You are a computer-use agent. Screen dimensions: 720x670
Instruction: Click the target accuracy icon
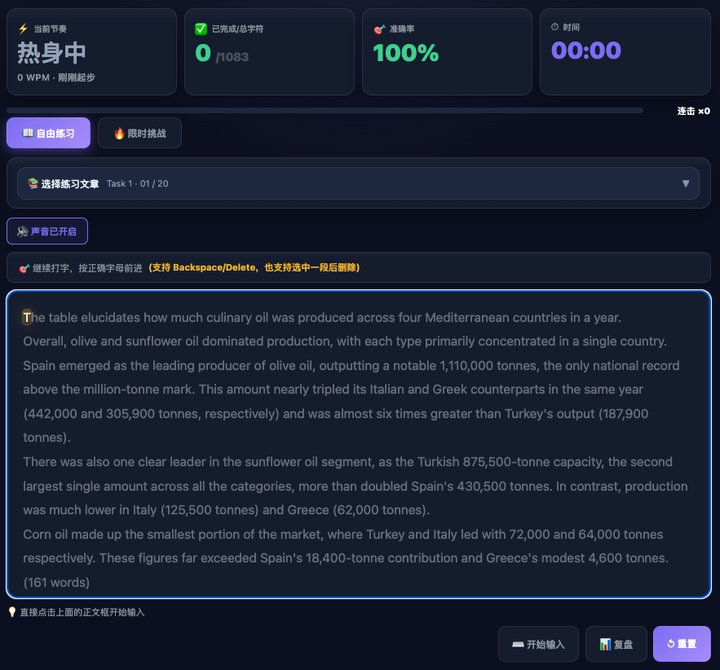tap(379, 29)
